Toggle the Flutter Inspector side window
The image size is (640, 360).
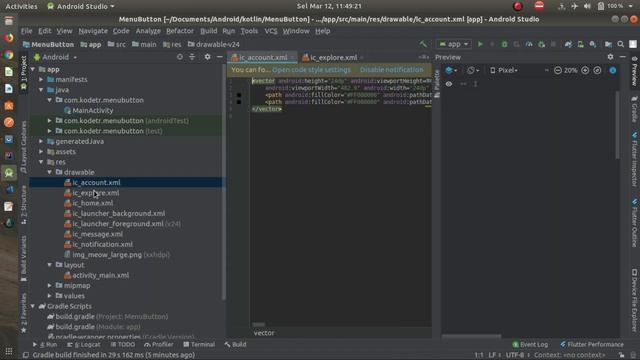(634, 159)
